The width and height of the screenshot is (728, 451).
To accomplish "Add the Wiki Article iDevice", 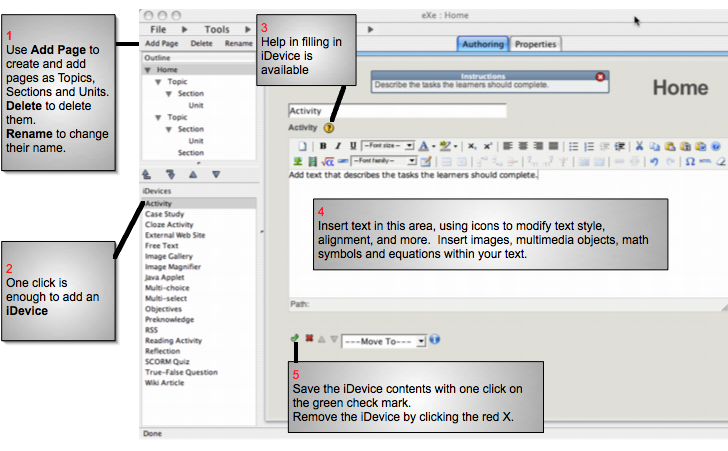I will pos(164,383).
